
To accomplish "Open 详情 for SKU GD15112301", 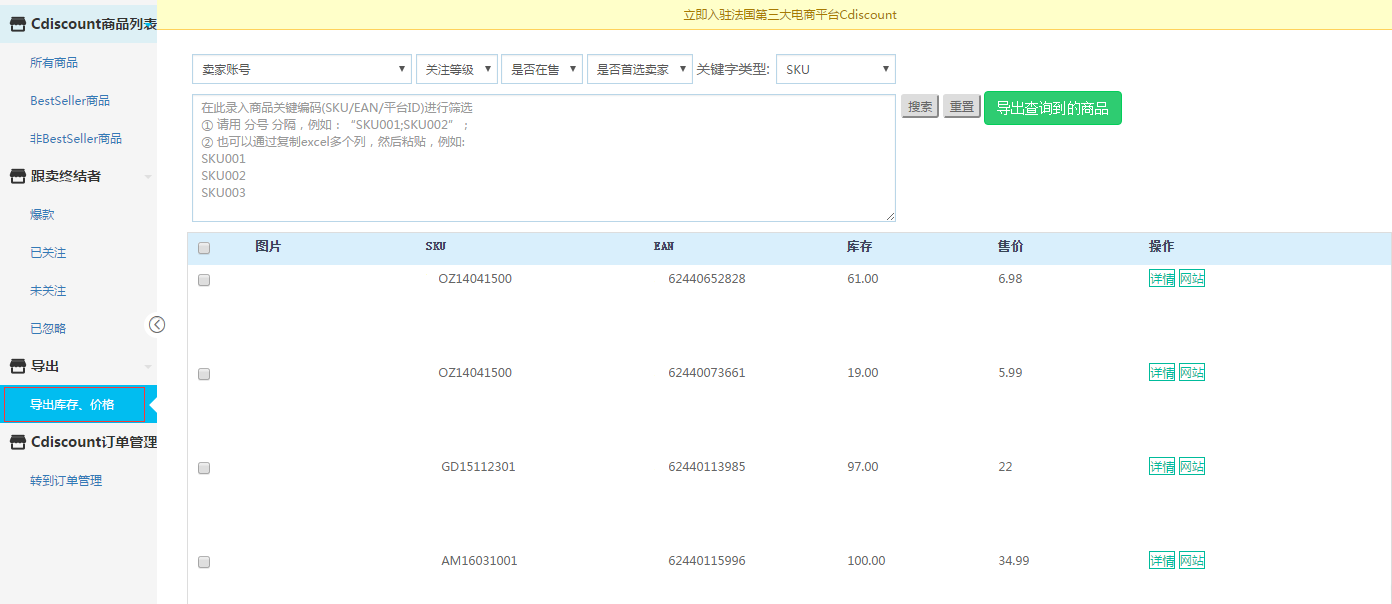I will click(x=1162, y=466).
